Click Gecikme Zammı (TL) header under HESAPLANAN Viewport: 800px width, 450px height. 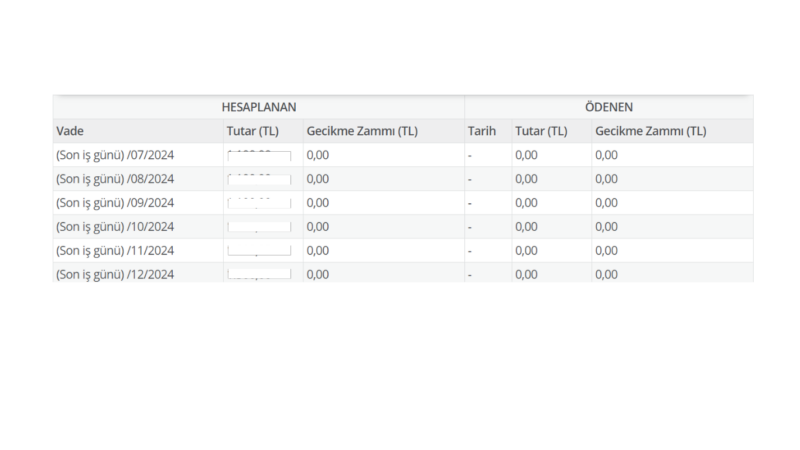(362, 131)
